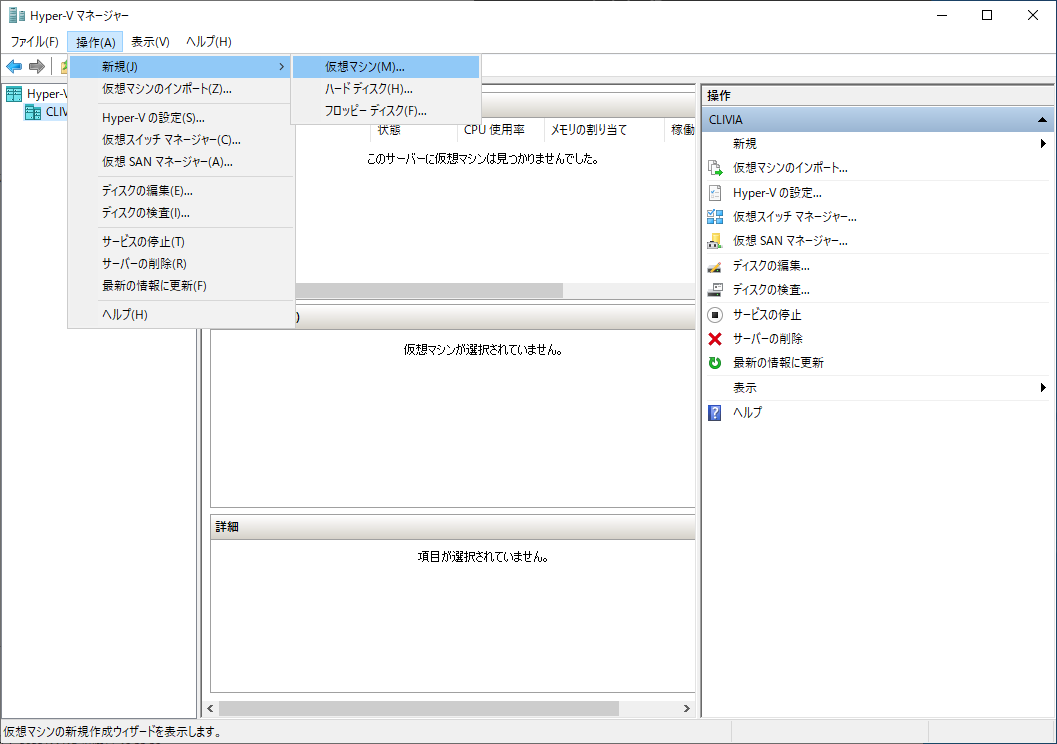Click 仮想 SAN マネージャー... link in Actions pane
This screenshot has height=744, width=1057.
click(790, 241)
